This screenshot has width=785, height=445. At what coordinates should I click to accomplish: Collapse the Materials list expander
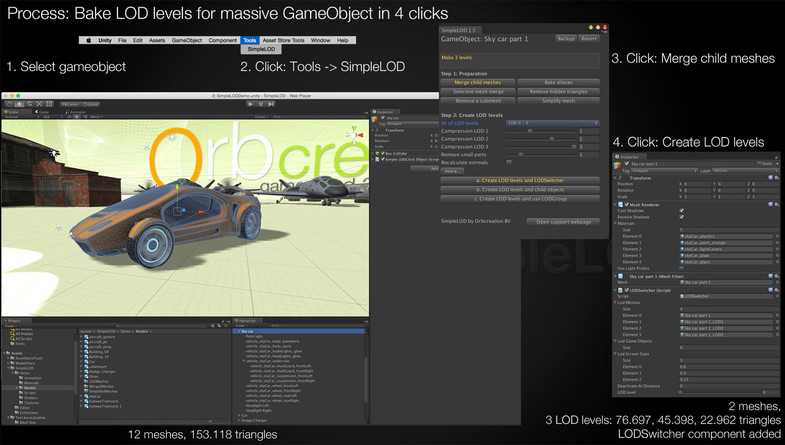tap(615, 223)
